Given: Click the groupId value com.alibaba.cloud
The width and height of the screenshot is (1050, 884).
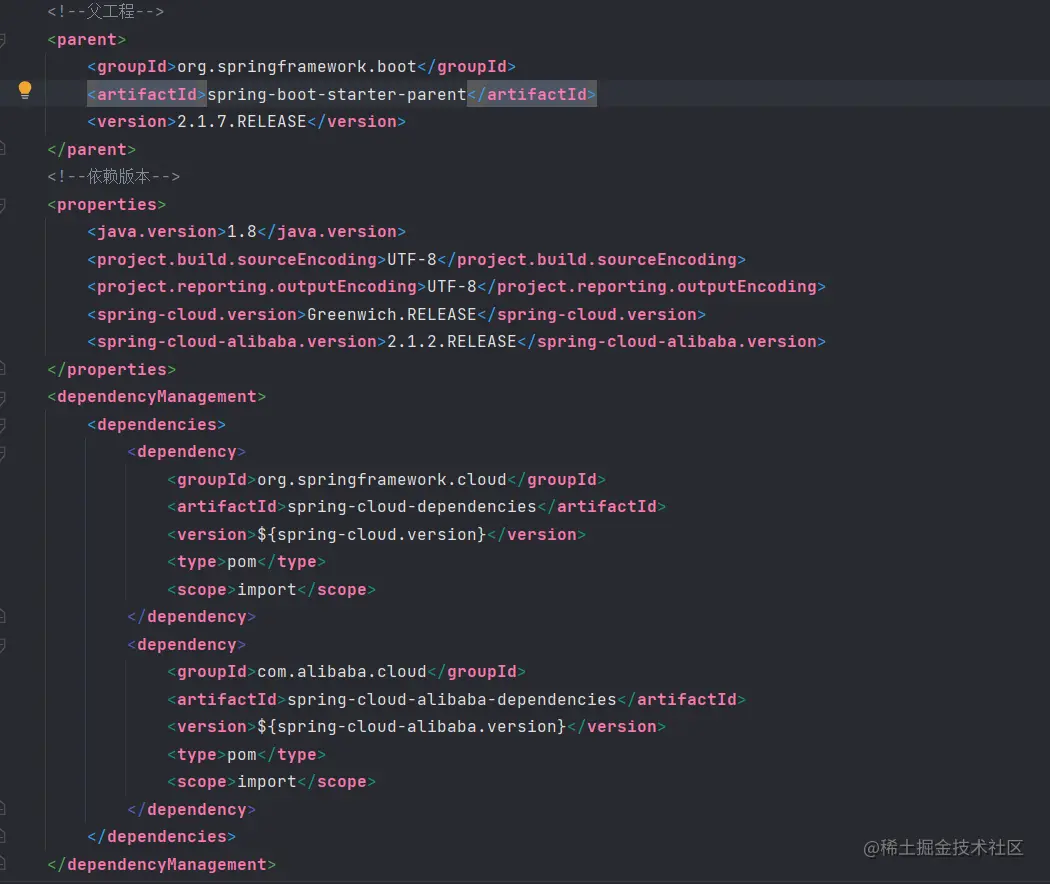Looking at the screenshot, I should coord(342,672).
